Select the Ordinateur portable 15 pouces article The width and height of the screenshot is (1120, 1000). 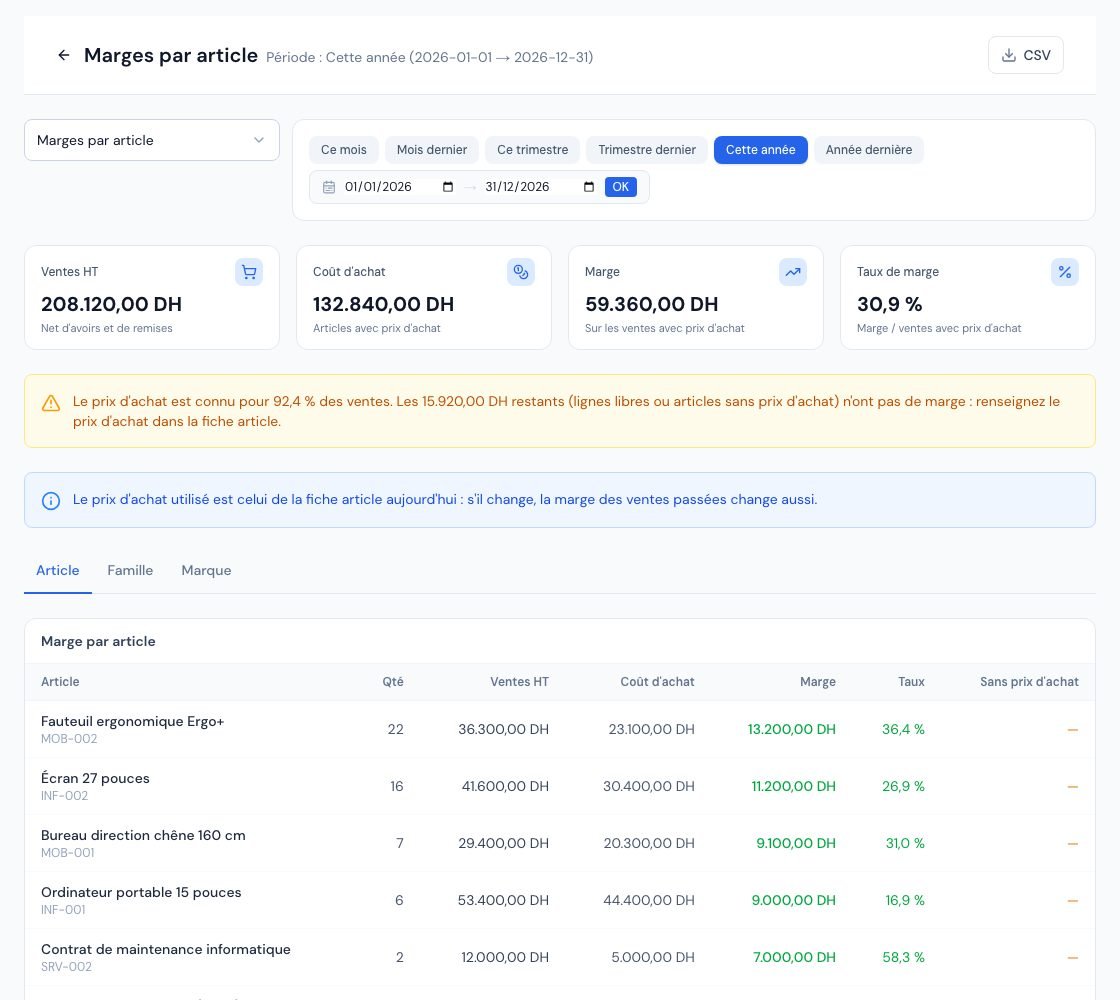(x=141, y=893)
